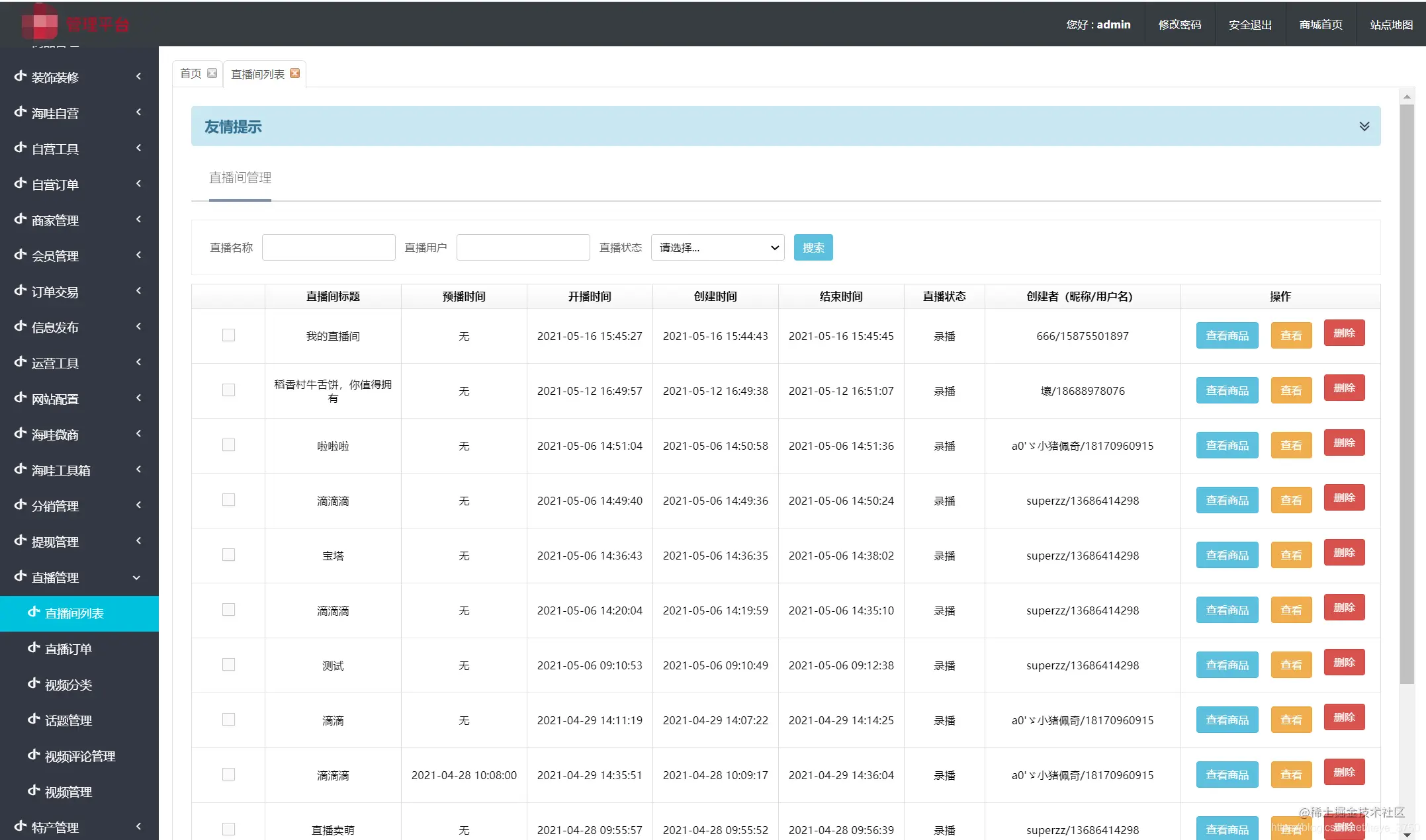This screenshot has width=1426, height=840.
Task: Click 查看商品 for 滴滴 row
Action: click(x=1227, y=720)
